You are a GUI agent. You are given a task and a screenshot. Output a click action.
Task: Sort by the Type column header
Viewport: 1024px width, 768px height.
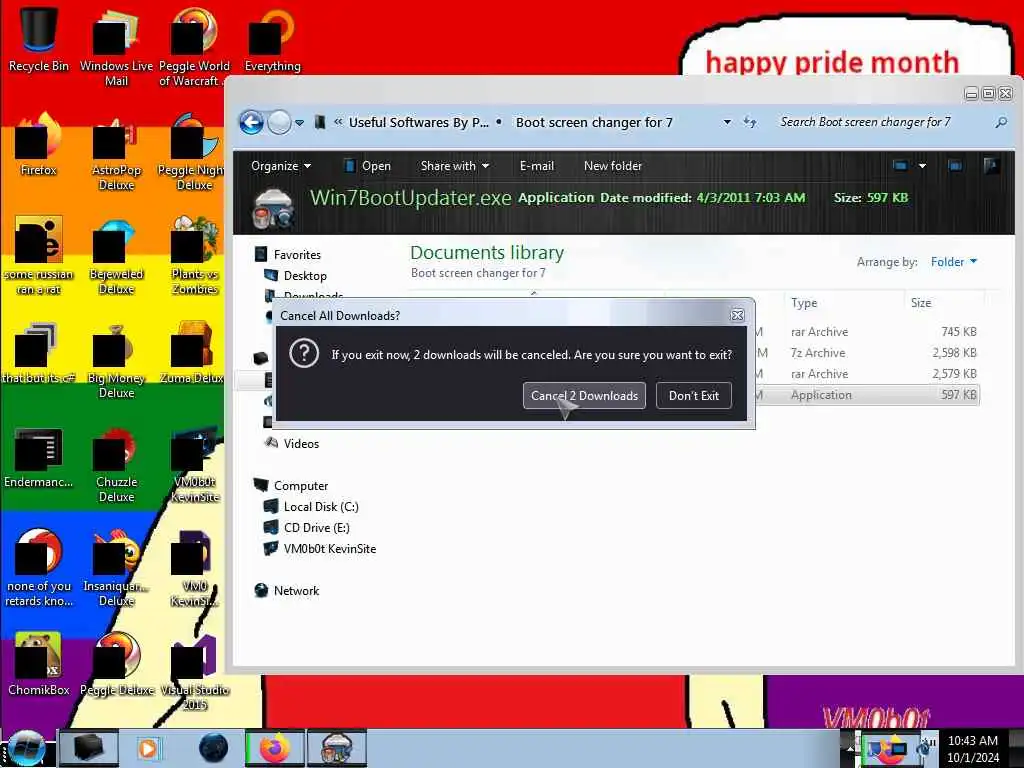click(x=804, y=303)
